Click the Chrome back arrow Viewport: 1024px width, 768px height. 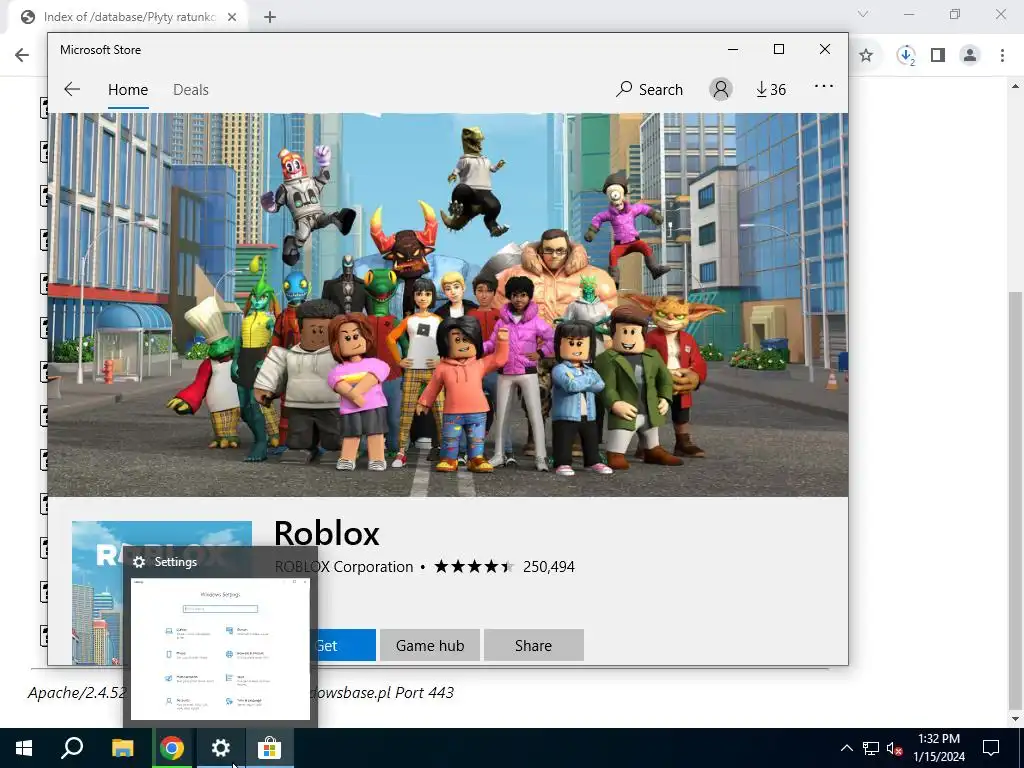pyautogui.click(x=22, y=55)
